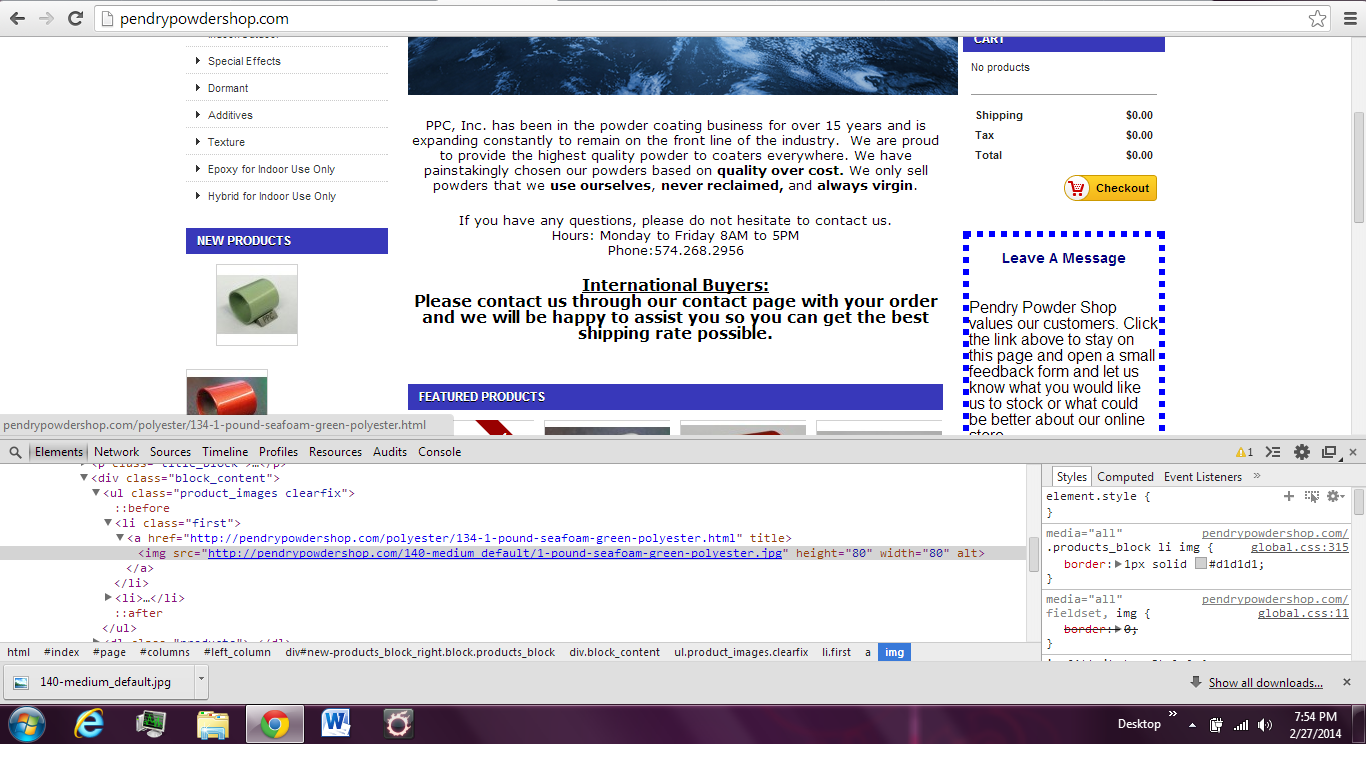The height and width of the screenshot is (768, 1366).
Task: Open Epoxy for Indoor Use Only category
Action: pos(271,169)
